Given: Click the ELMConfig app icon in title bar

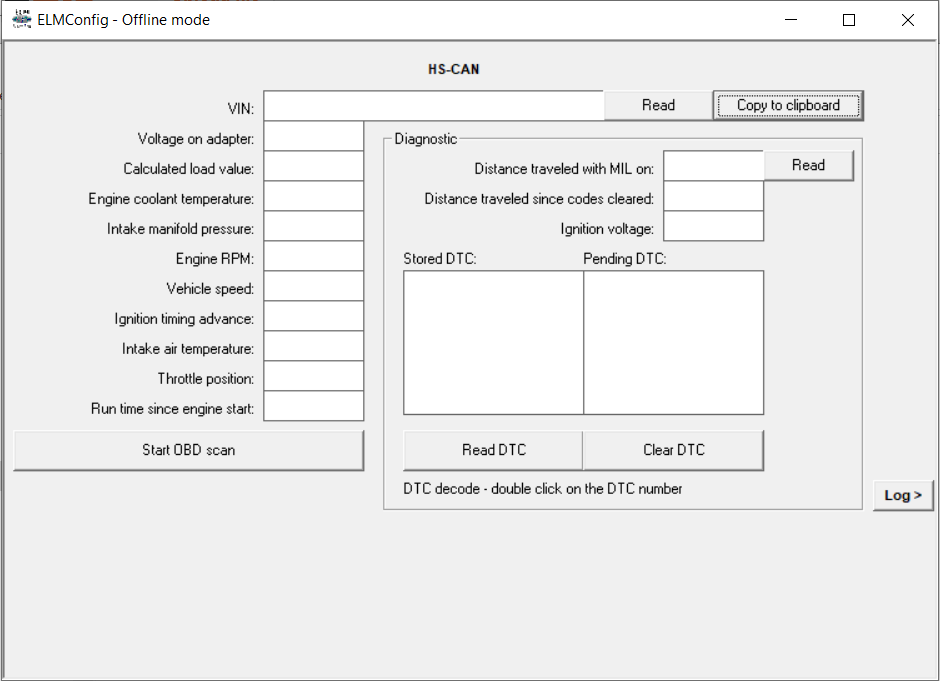Looking at the screenshot, I should pos(22,19).
